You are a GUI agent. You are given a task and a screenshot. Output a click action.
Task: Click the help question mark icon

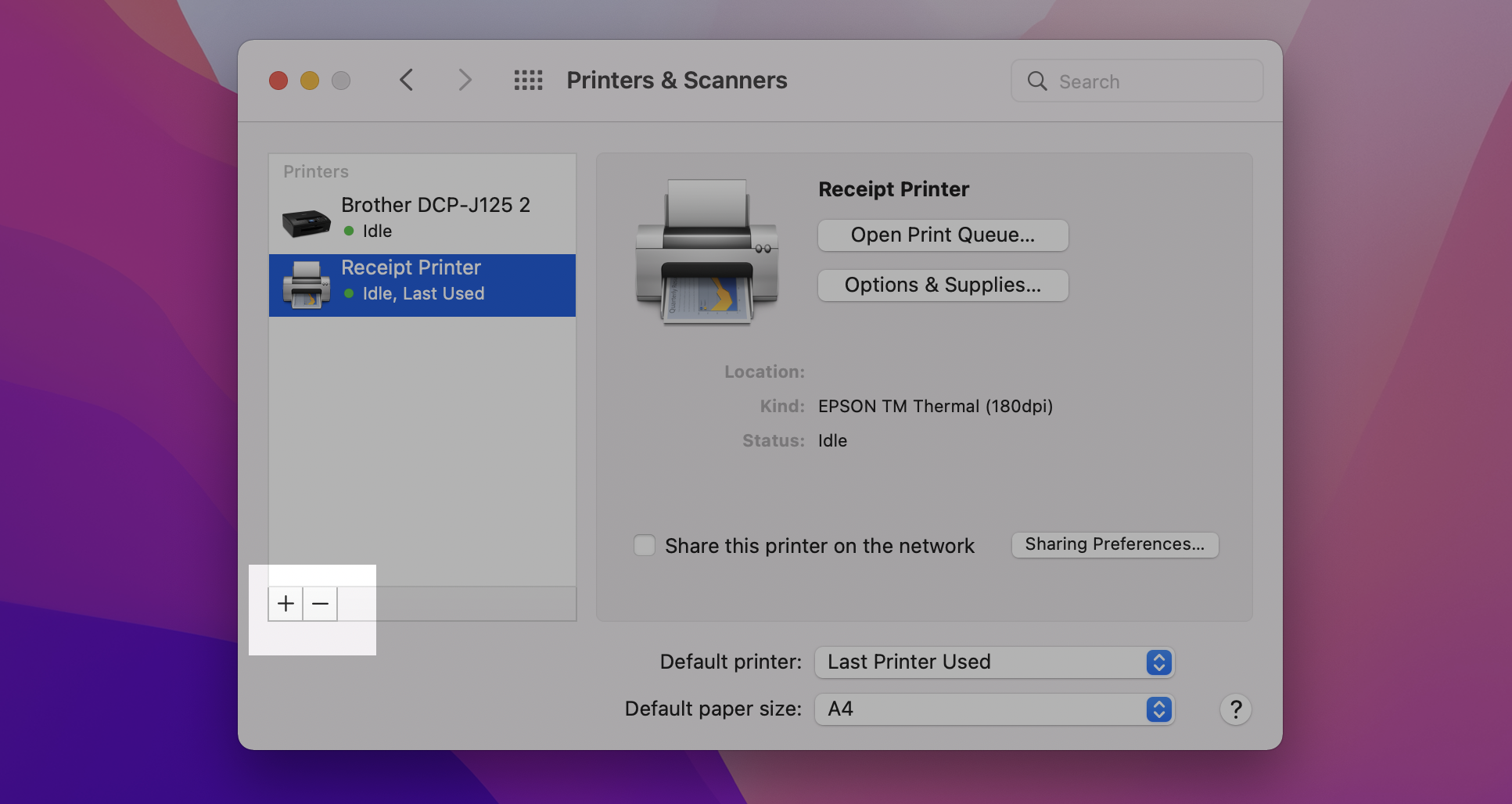click(x=1235, y=709)
